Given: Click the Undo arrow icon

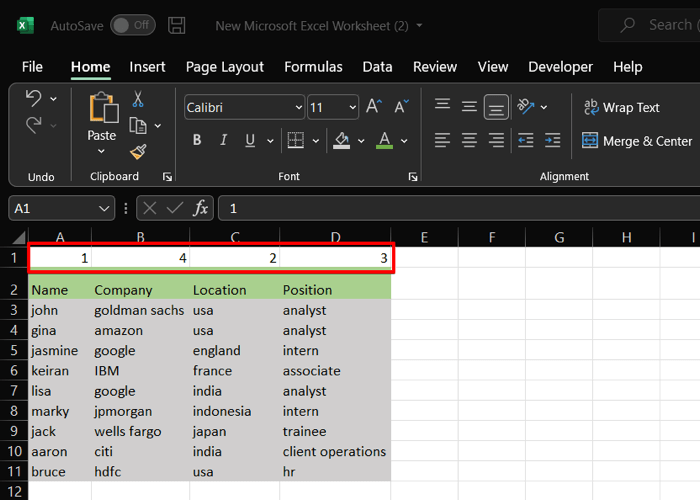Looking at the screenshot, I should (x=33, y=99).
